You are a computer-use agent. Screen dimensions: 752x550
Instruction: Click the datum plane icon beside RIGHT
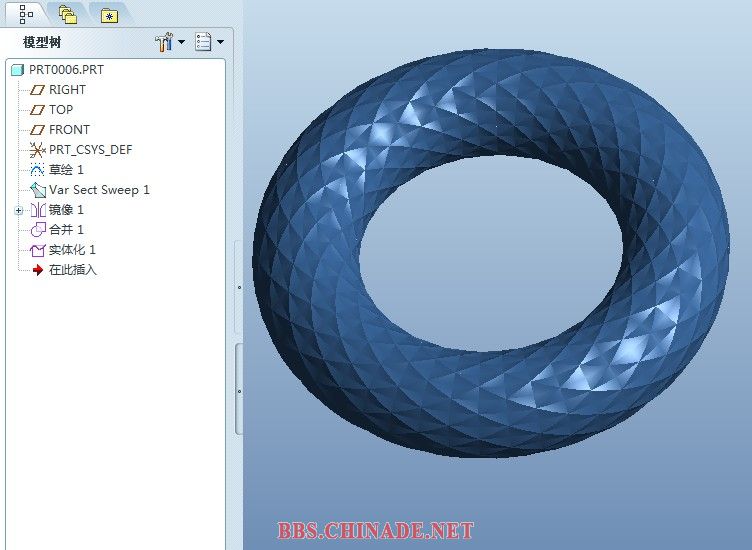(x=37, y=90)
